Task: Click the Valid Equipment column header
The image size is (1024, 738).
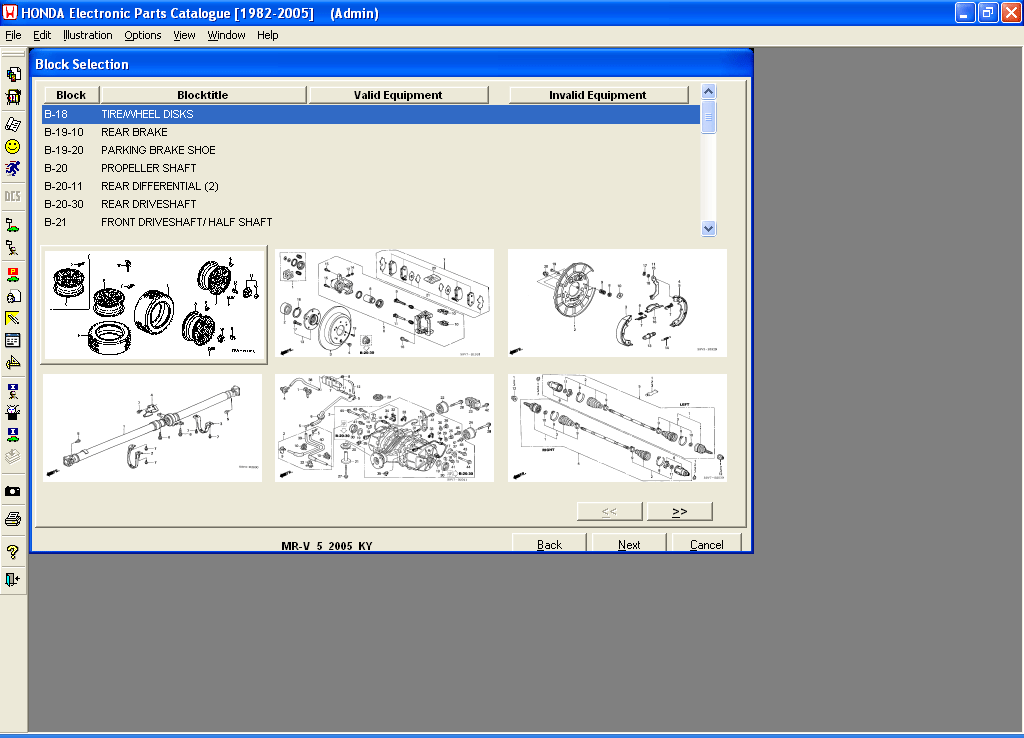Action: point(398,95)
